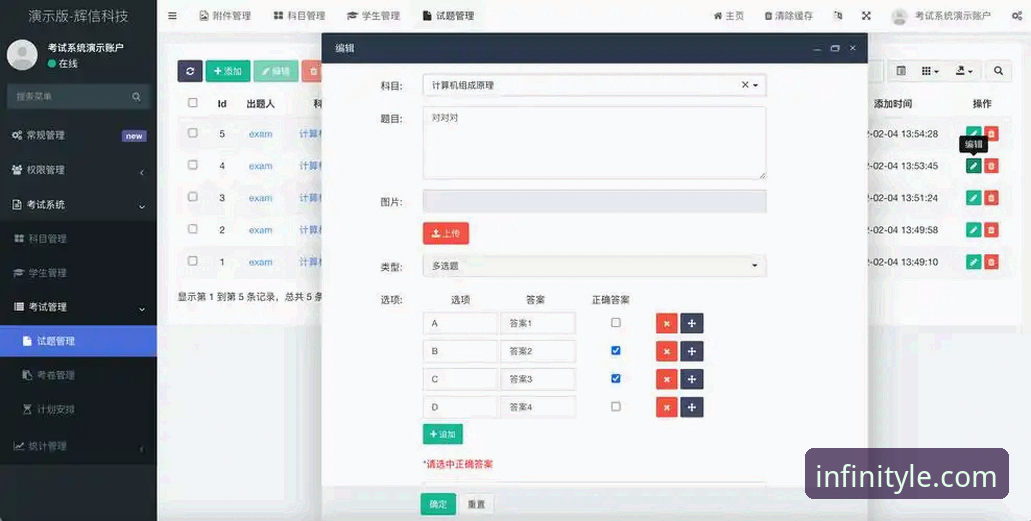This screenshot has width=1031, height=521.
Task: Click the refresh button in table toolbar
Action: [x=189, y=71]
